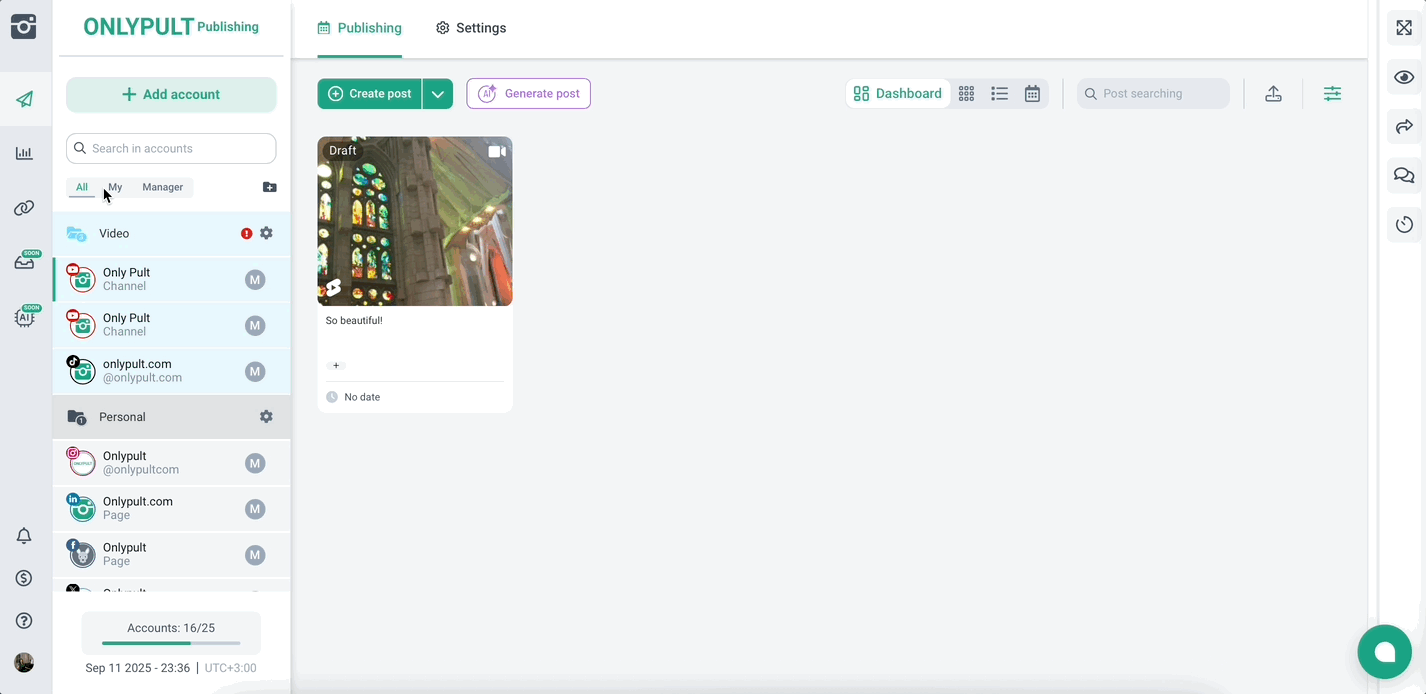The image size is (1426, 694).
Task: Click the Accounts 16/25 usage progress bar
Action: (171, 643)
